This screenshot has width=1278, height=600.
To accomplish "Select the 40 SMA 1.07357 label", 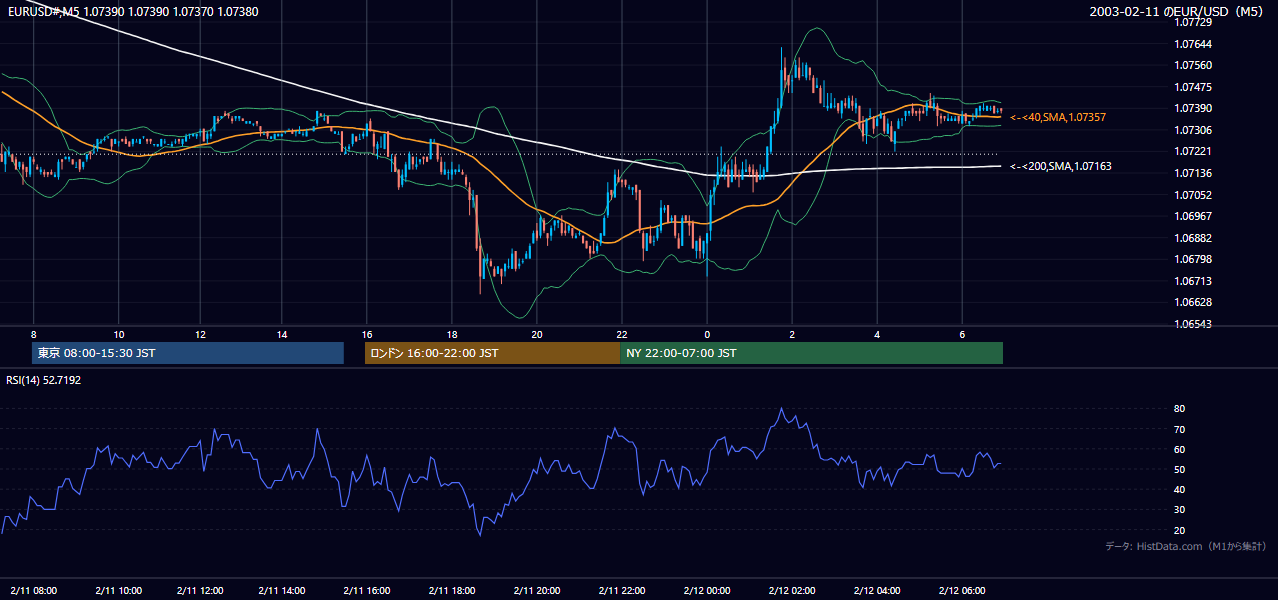I will pos(1058,117).
